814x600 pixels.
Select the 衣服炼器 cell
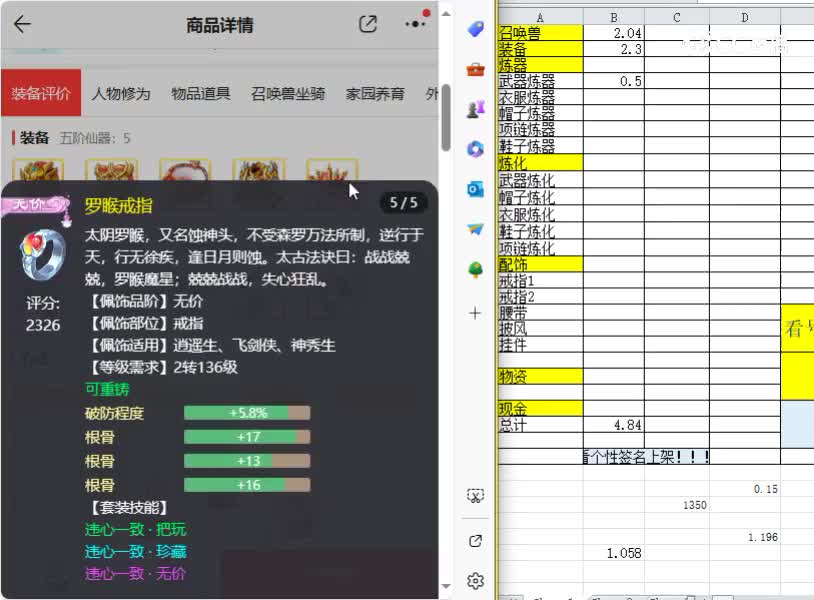540,97
